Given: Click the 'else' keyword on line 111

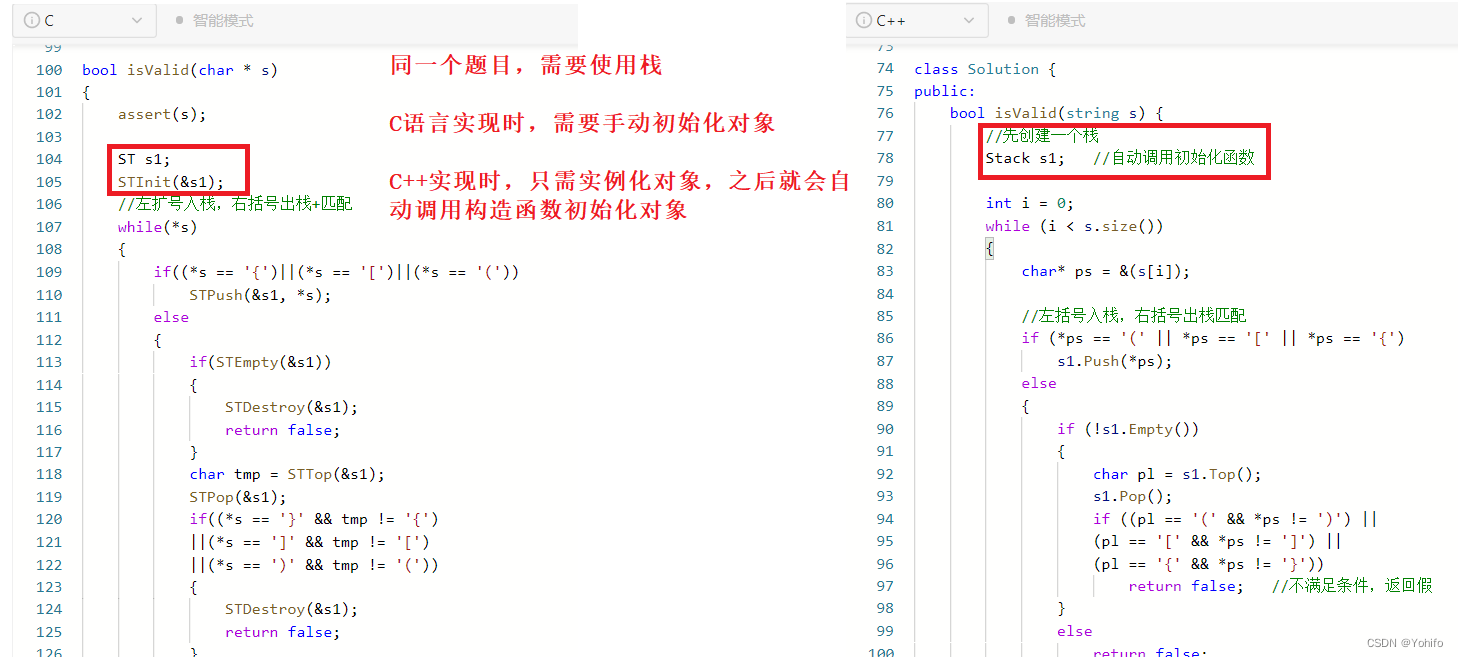Looking at the screenshot, I should tap(171, 317).
